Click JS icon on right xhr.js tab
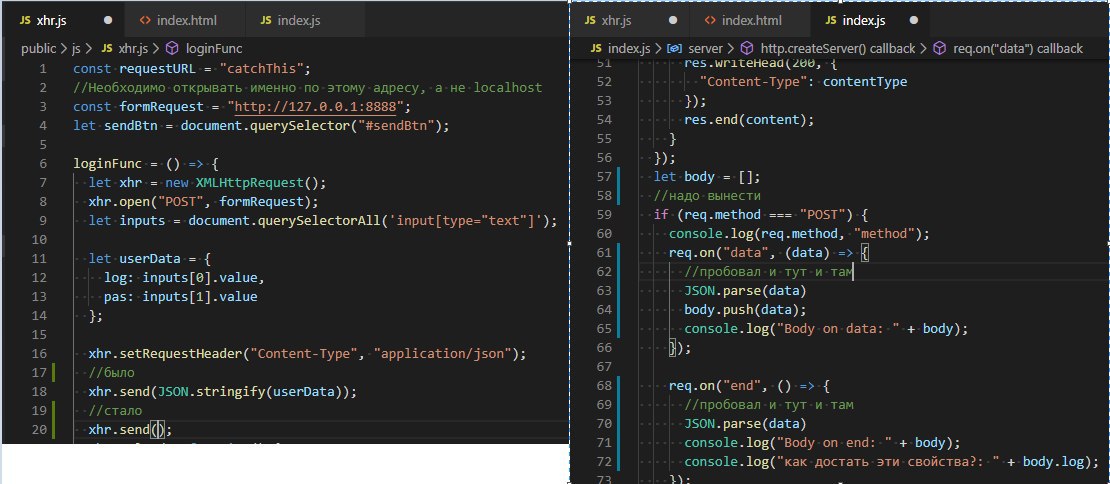This screenshot has height=484, width=1110. coord(590,21)
